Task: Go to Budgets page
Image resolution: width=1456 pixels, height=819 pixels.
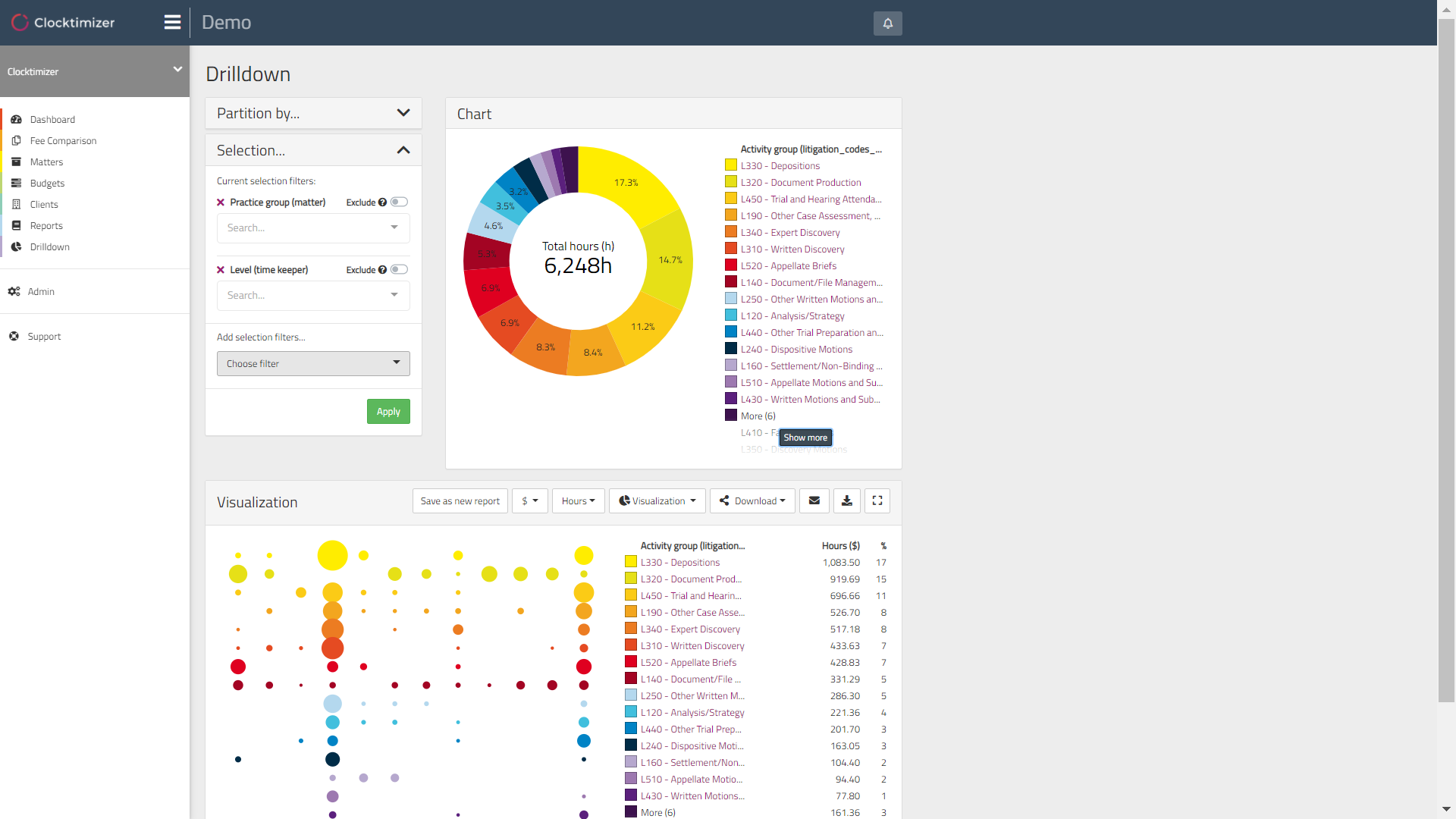Action: (x=47, y=184)
